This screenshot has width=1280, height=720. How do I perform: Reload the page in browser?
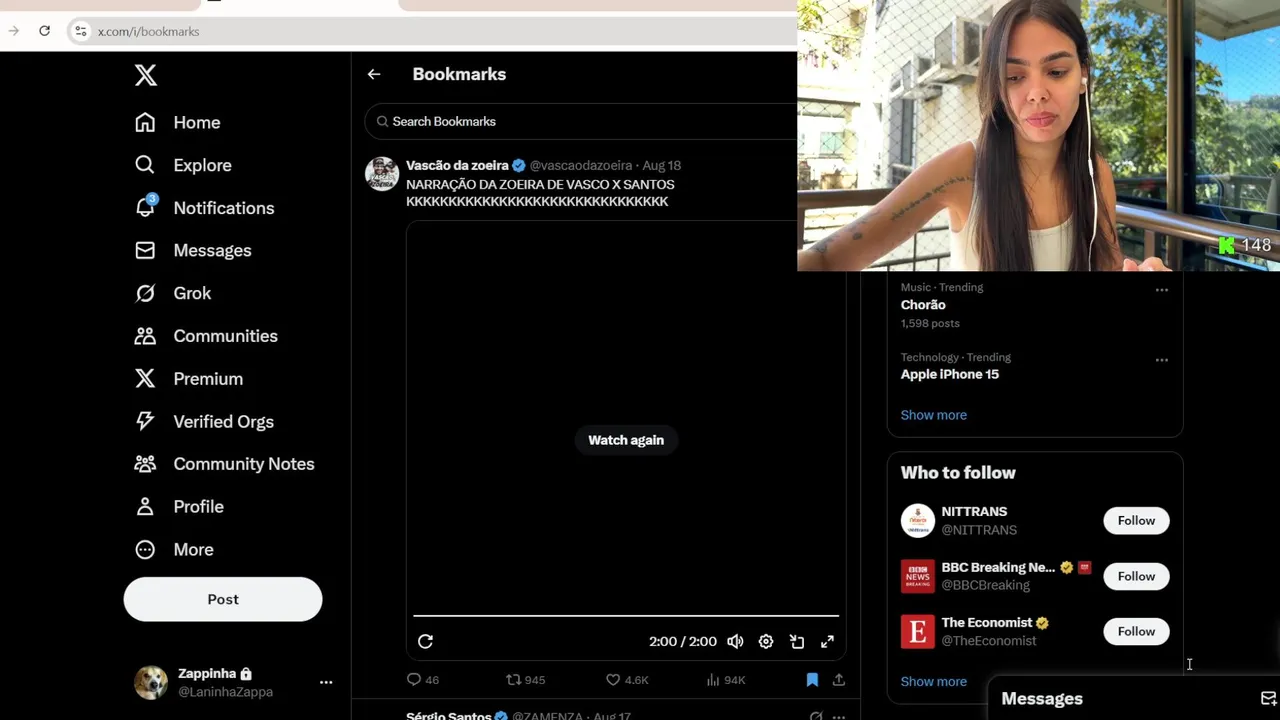coord(44,31)
